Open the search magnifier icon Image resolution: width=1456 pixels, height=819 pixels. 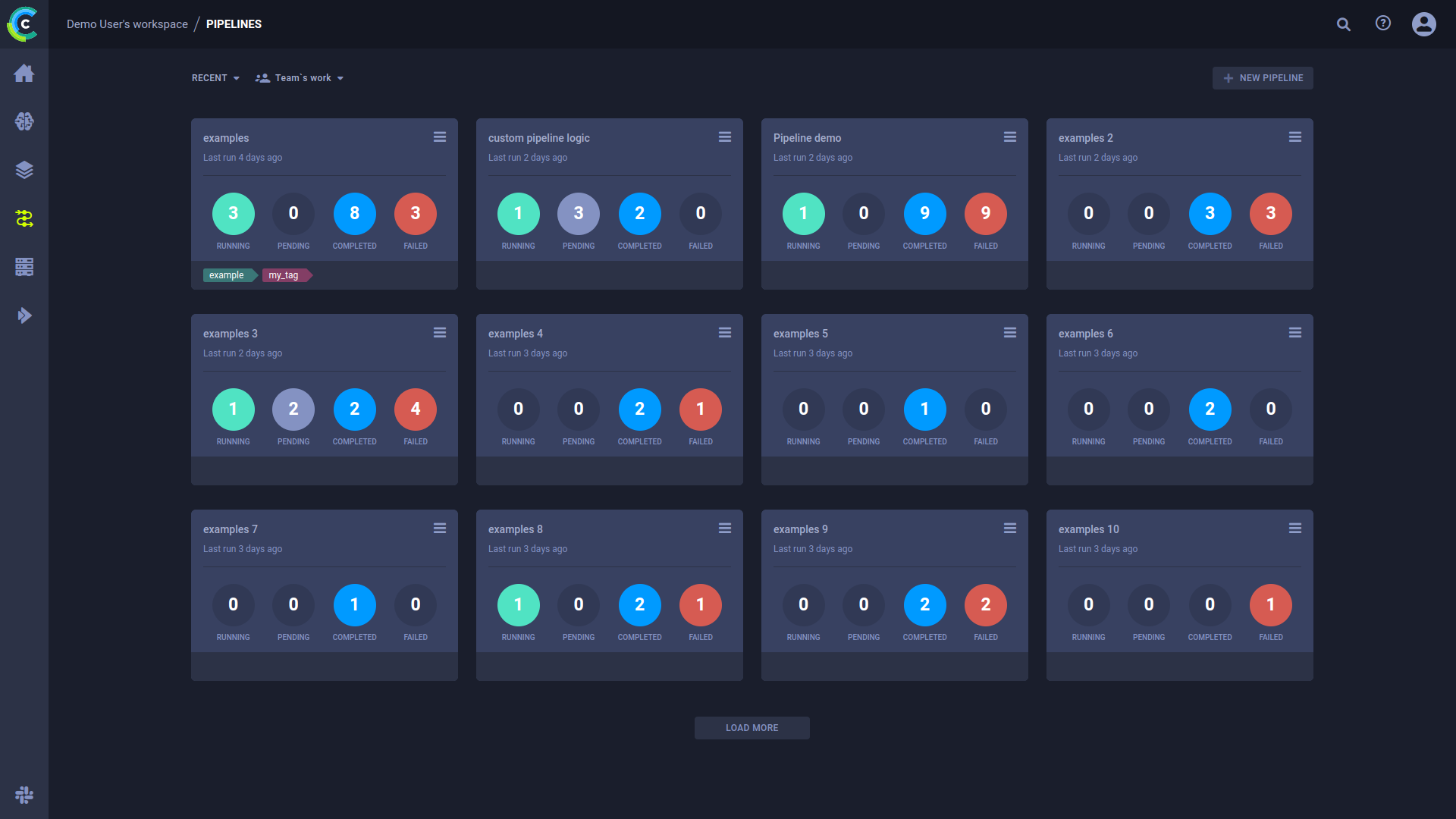[x=1343, y=24]
